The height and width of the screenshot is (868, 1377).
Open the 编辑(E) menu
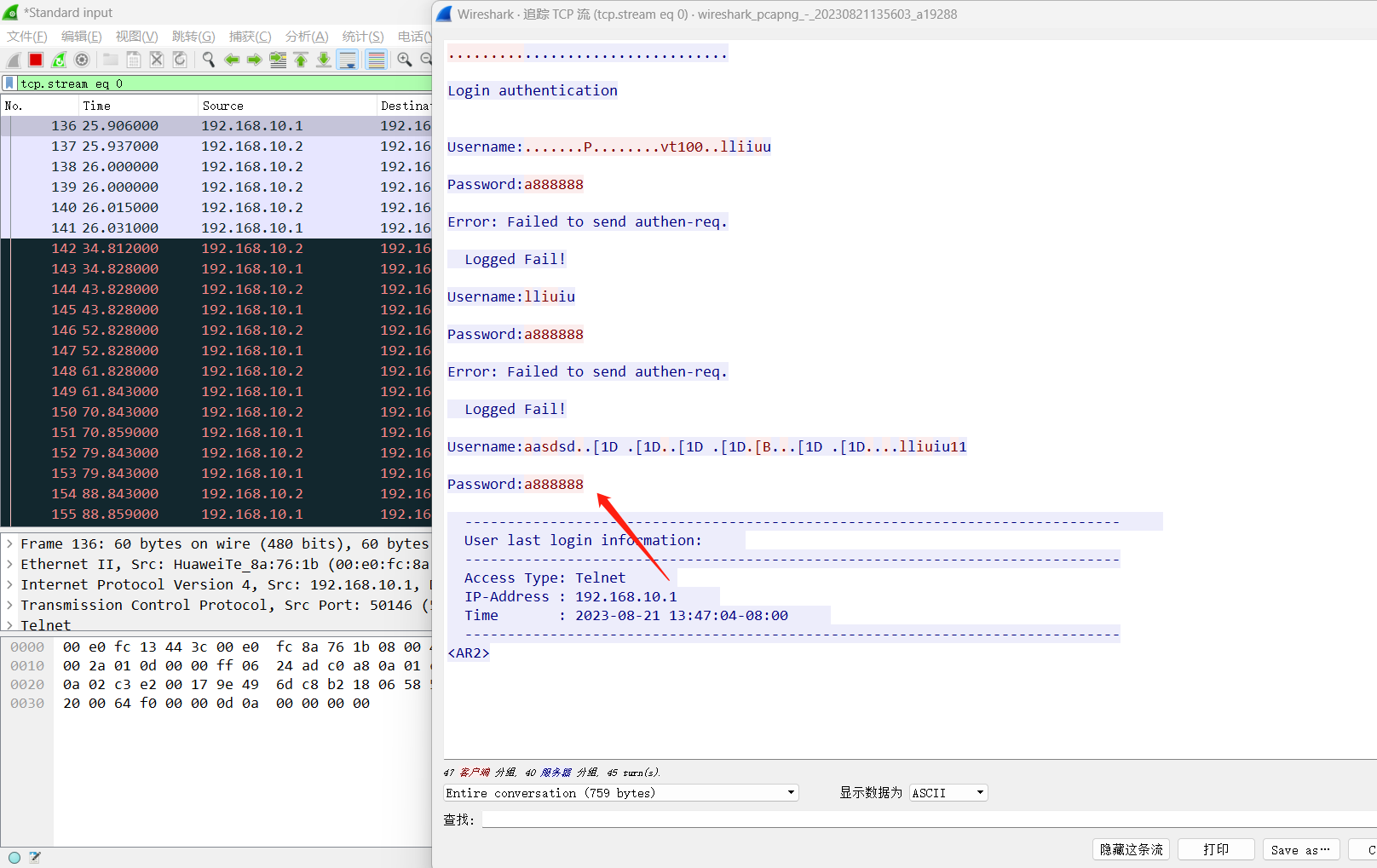(82, 37)
